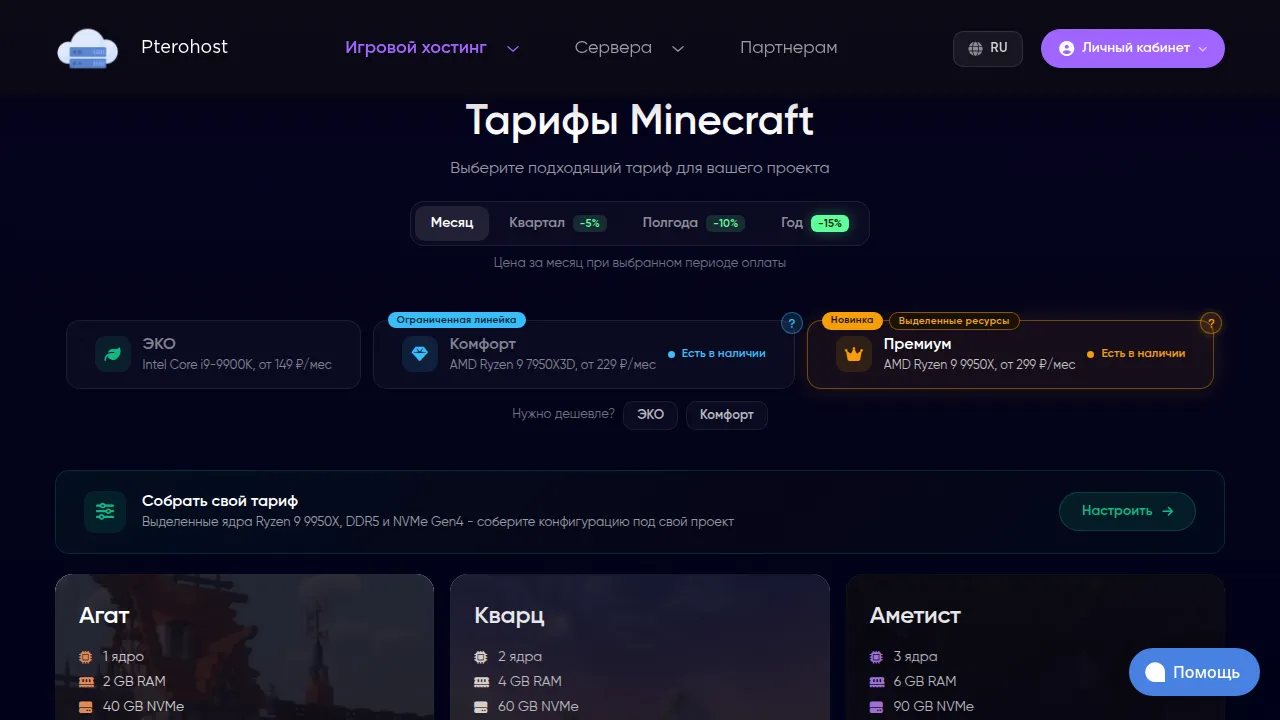Viewport: 1280px width, 720px height.
Task: Select the Квартал -5% billing period
Action: tap(557, 223)
